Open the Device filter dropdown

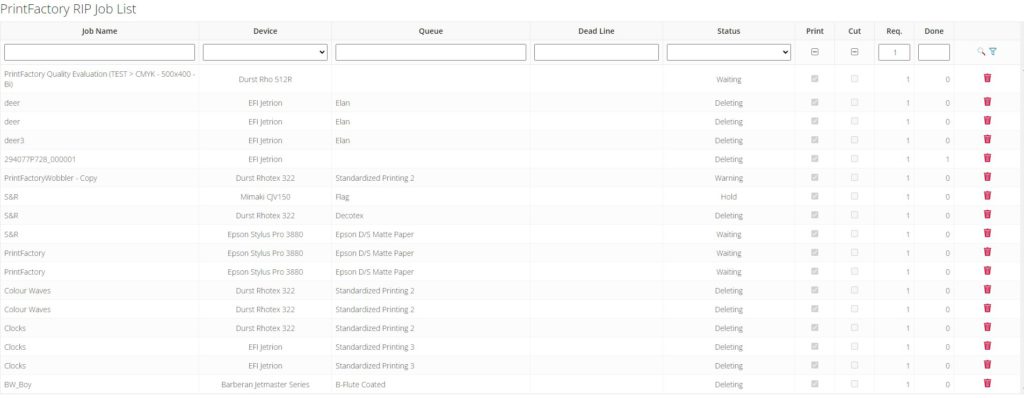tap(265, 52)
